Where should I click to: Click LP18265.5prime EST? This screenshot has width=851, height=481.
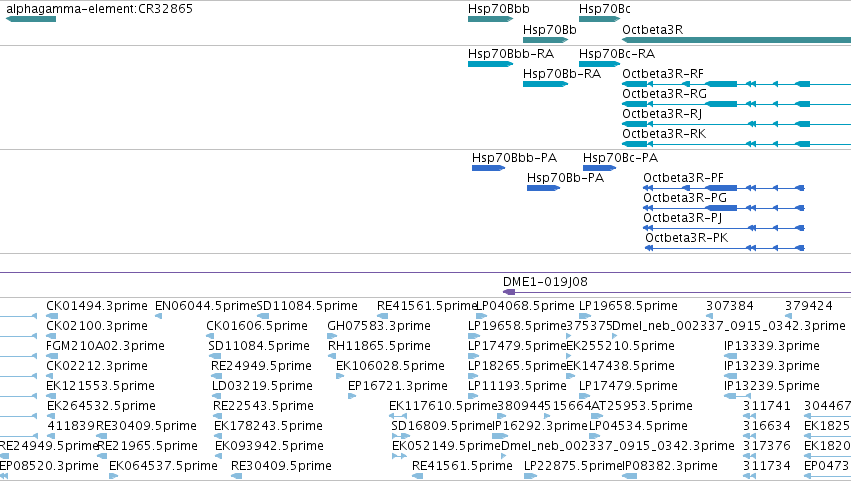(473, 377)
